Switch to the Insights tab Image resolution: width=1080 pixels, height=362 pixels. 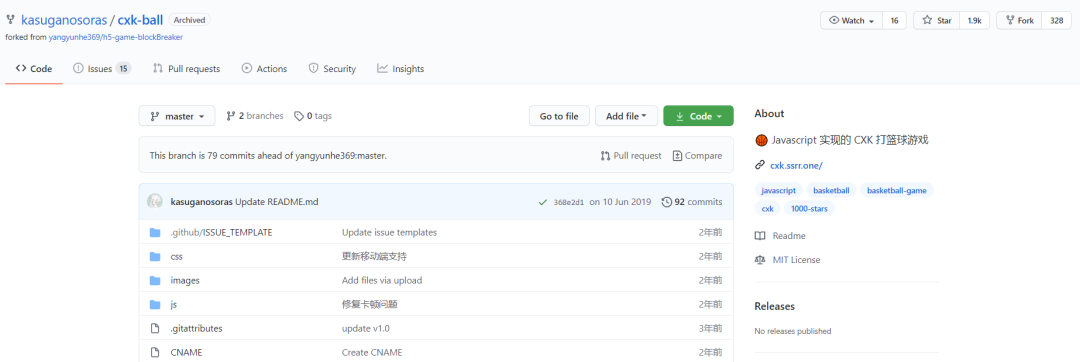click(x=401, y=69)
